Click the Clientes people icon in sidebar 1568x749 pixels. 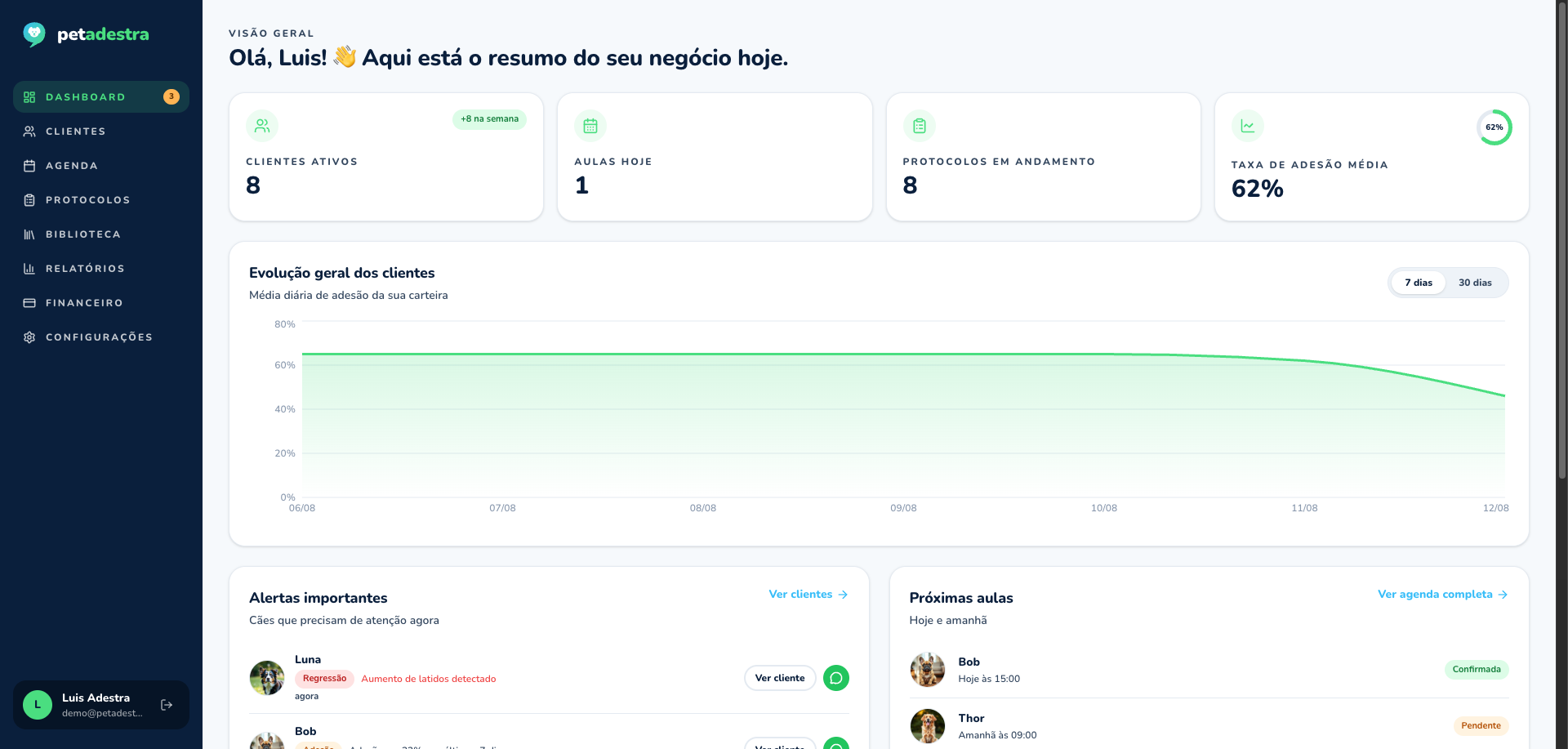(29, 132)
